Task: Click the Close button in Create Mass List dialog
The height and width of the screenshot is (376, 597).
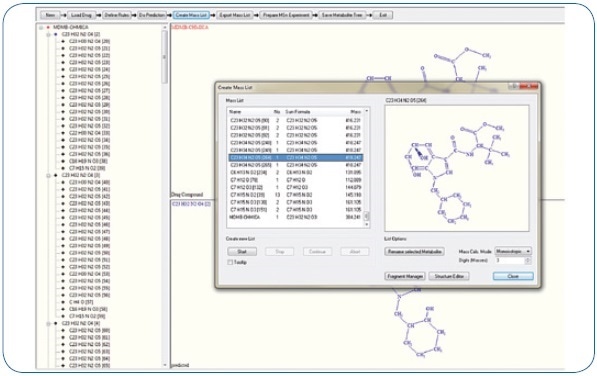Action: coord(513,276)
